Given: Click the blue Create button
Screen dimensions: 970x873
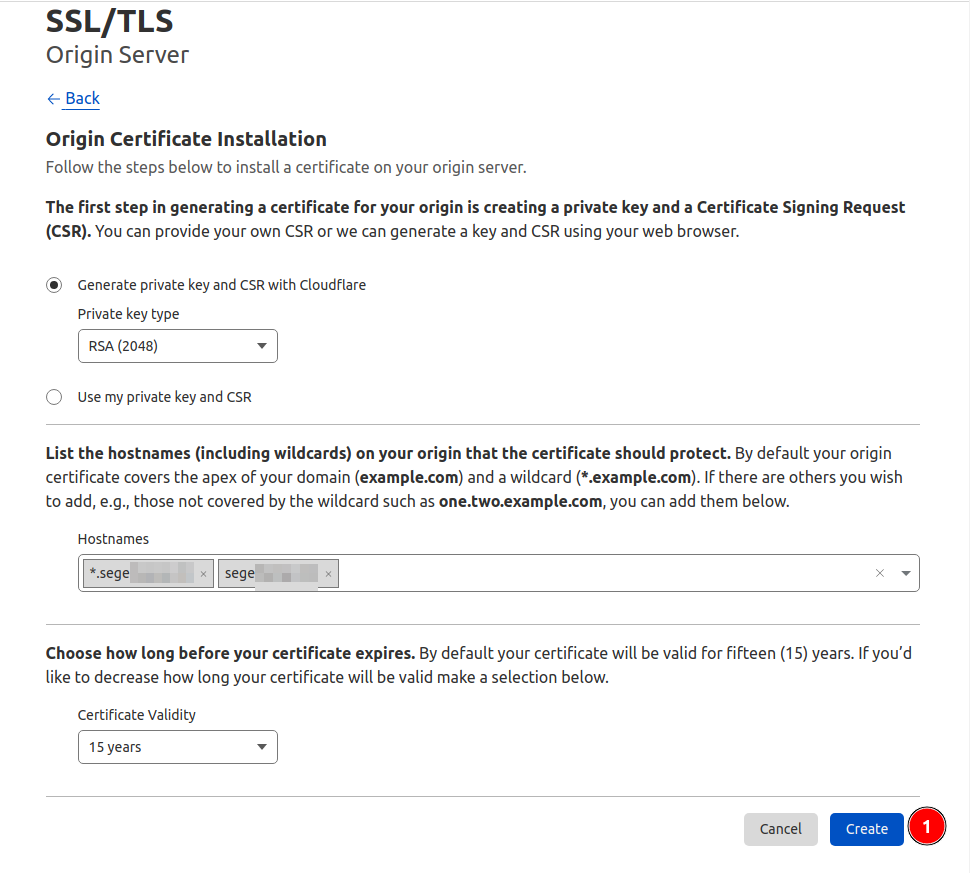Looking at the screenshot, I should pos(866,829).
